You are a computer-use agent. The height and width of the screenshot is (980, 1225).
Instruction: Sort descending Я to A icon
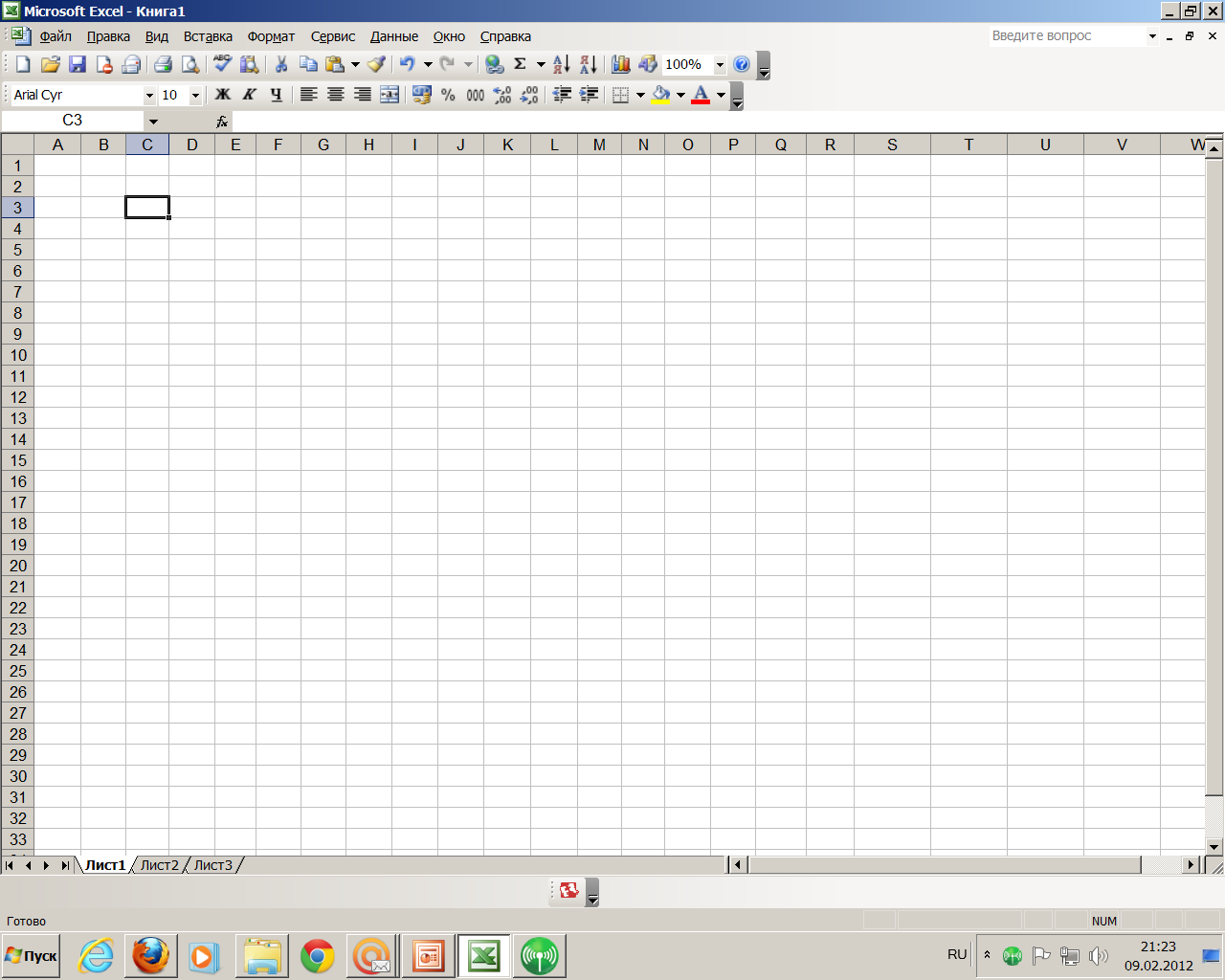[x=589, y=64]
